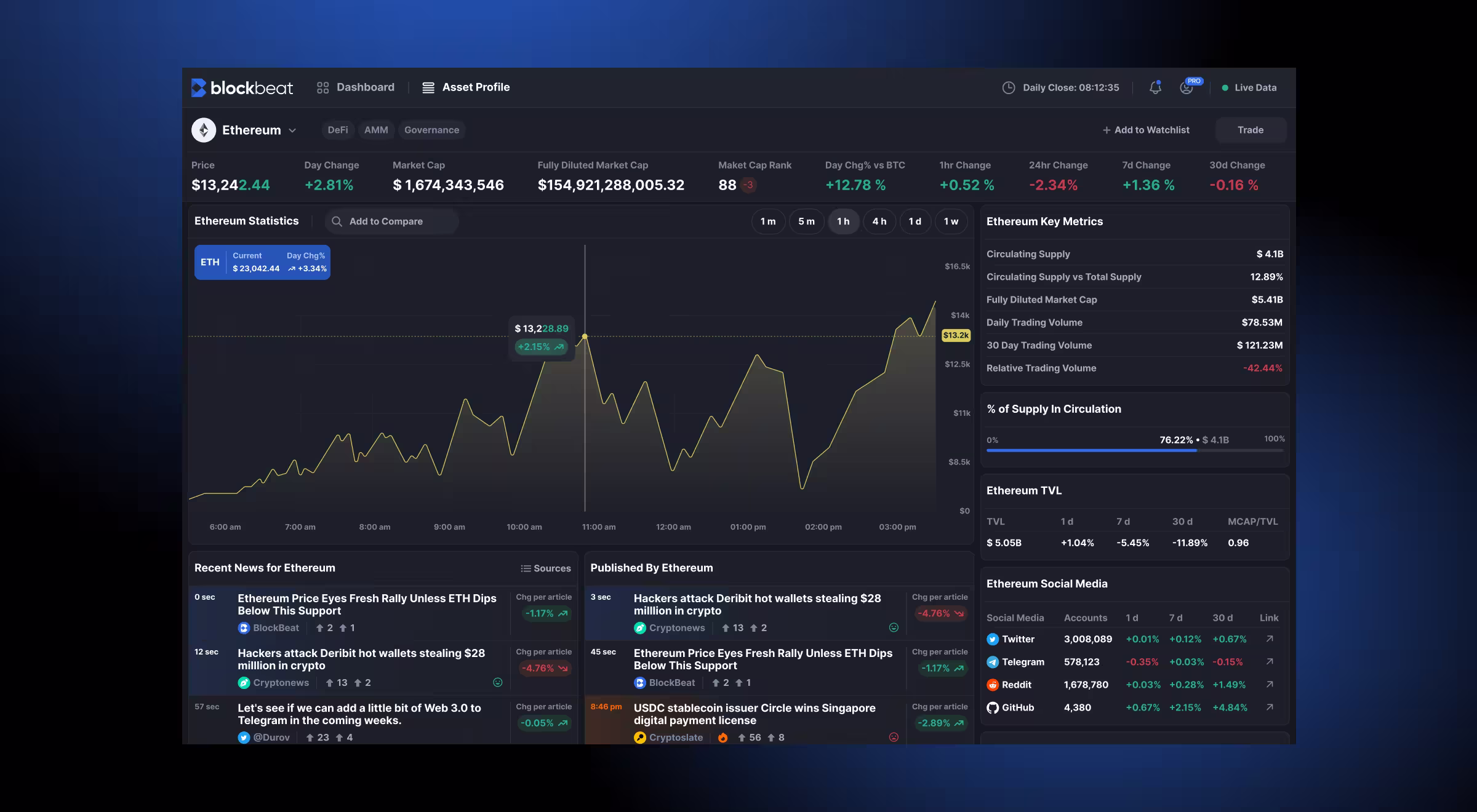The image size is (1477, 812).
Task: Select the 1 w timeframe option
Action: (x=951, y=221)
